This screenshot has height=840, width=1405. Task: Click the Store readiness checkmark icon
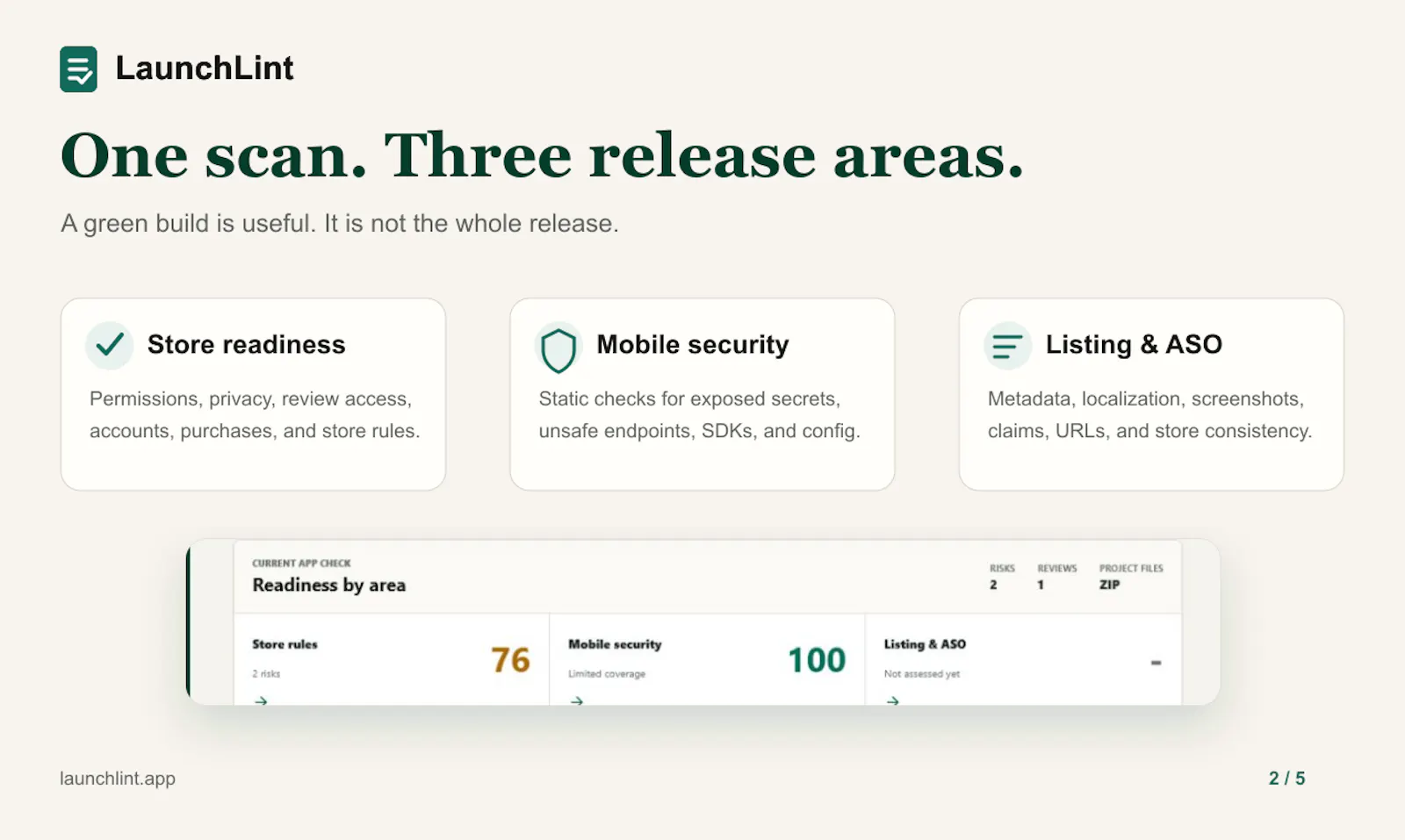click(110, 345)
